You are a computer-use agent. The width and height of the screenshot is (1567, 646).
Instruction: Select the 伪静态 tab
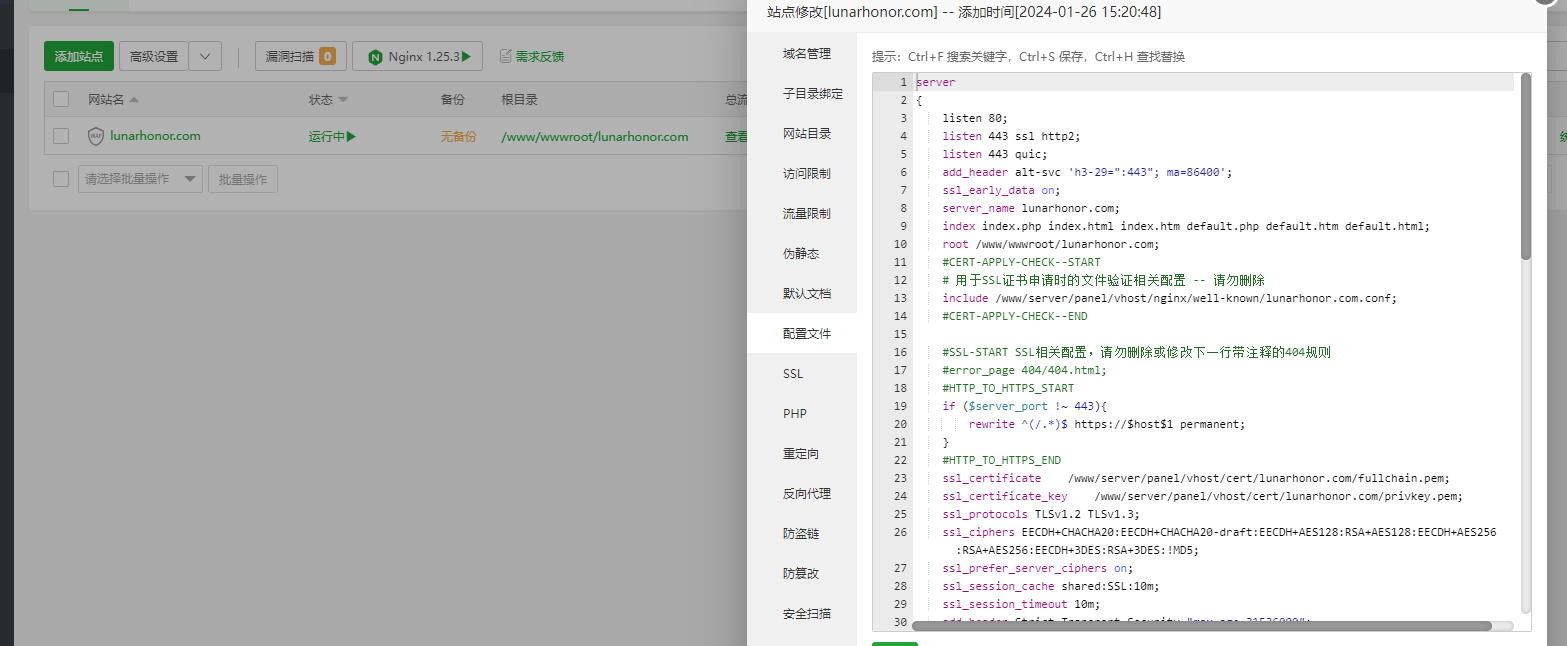pyautogui.click(x=802, y=254)
